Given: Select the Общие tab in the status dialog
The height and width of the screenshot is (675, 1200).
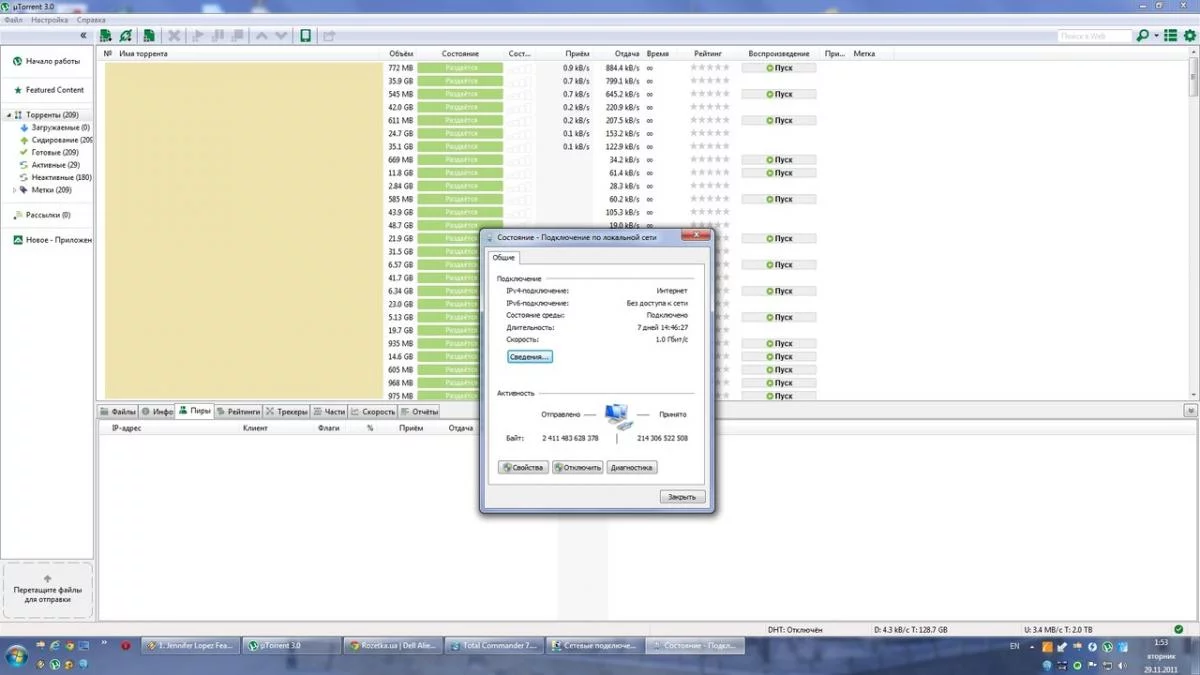Looking at the screenshot, I should tap(504, 258).
